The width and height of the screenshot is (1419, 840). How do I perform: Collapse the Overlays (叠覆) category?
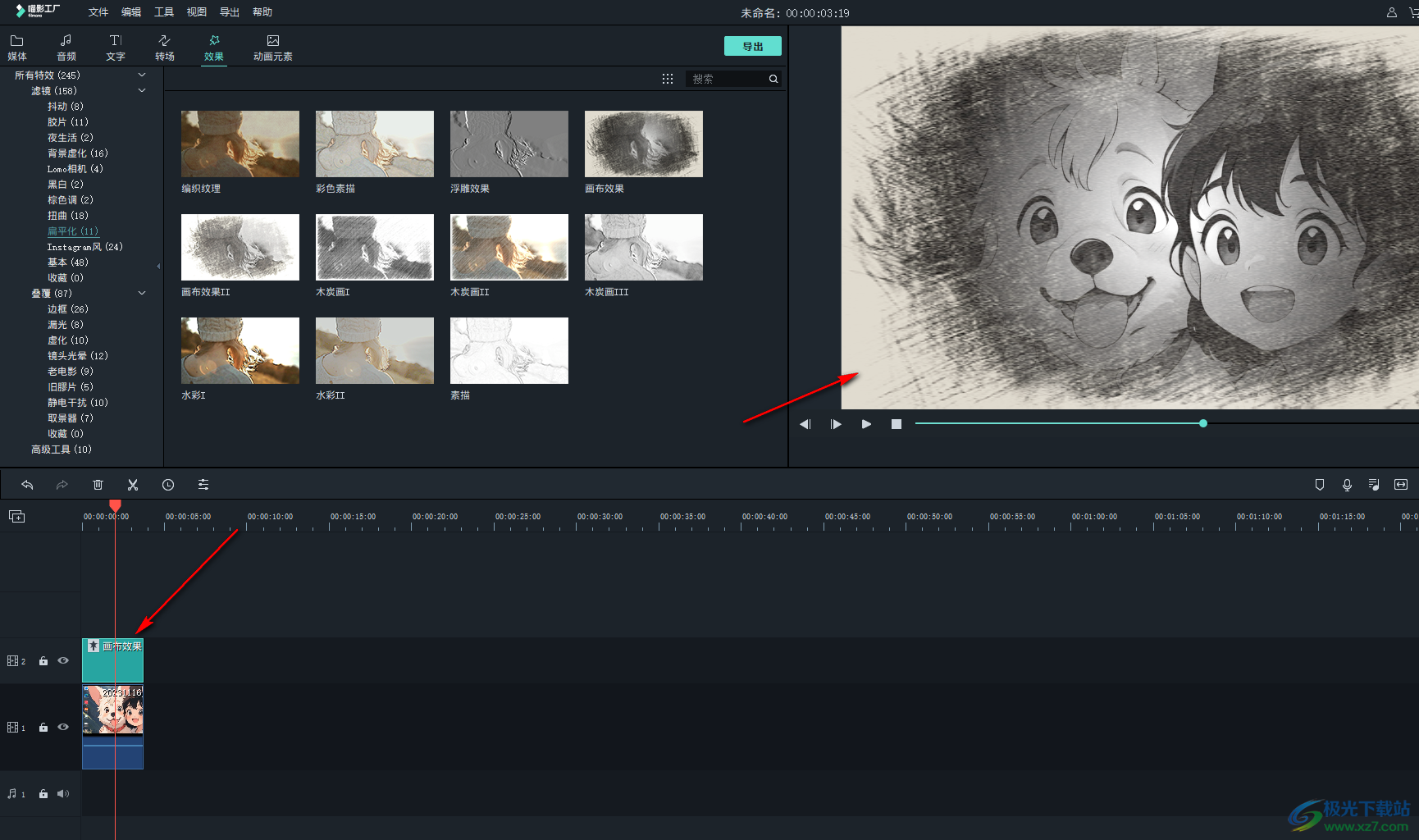coord(142,293)
